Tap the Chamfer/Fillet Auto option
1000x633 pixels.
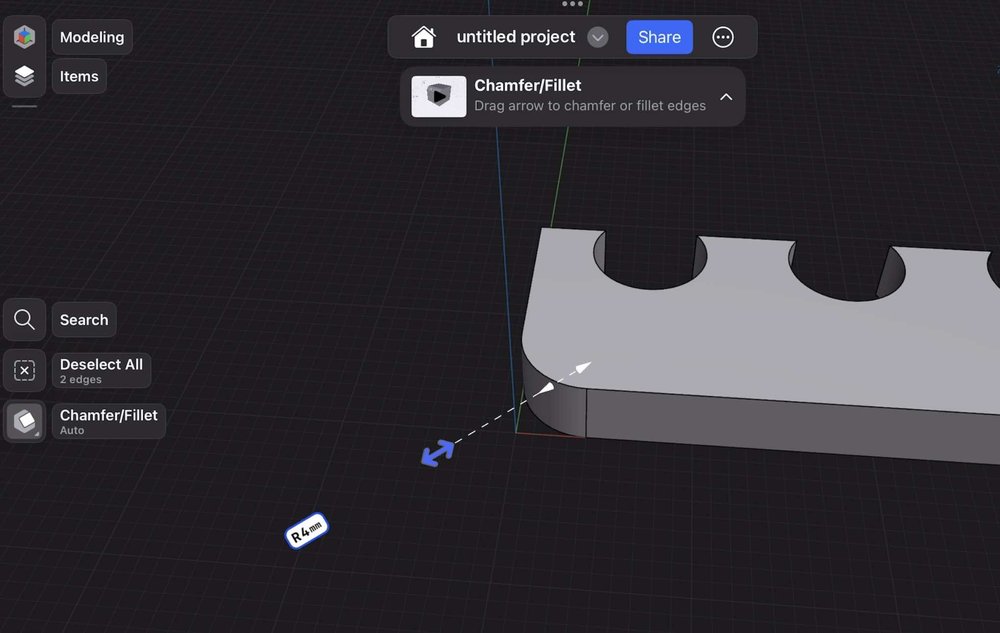[x=108, y=420]
